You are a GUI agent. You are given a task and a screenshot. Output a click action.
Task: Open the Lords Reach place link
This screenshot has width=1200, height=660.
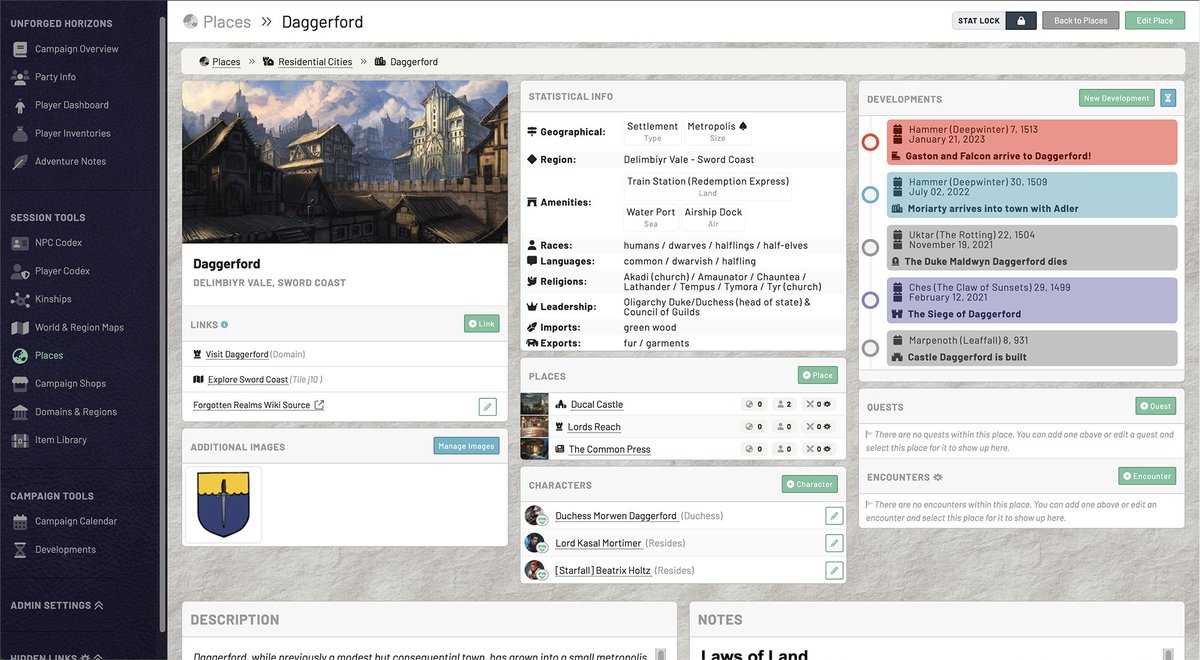point(594,427)
